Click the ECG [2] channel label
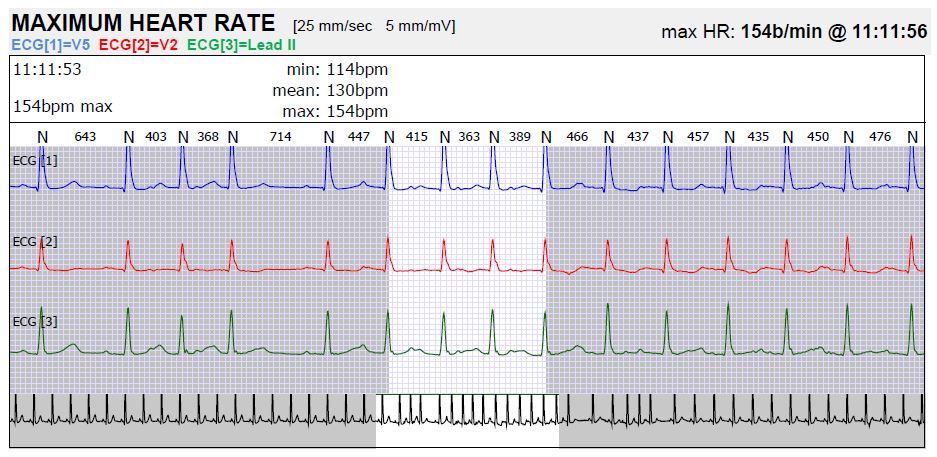Screen dimensions: 937x457 (x=35, y=241)
